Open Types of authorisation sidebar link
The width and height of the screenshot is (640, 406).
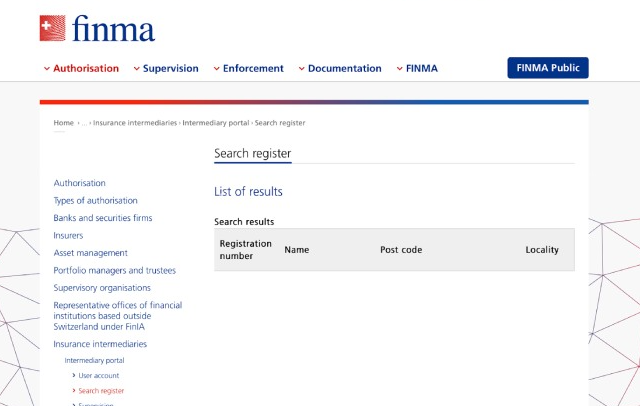[95, 201]
